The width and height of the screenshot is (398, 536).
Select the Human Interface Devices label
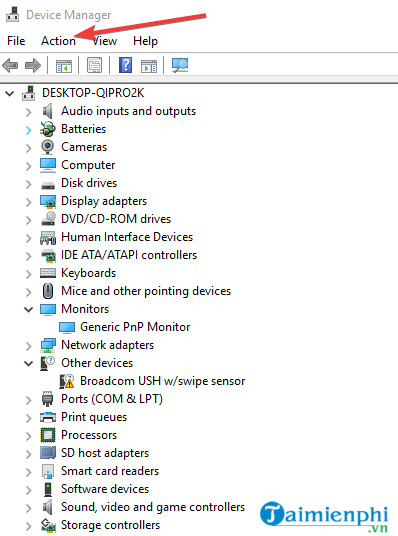(127, 237)
